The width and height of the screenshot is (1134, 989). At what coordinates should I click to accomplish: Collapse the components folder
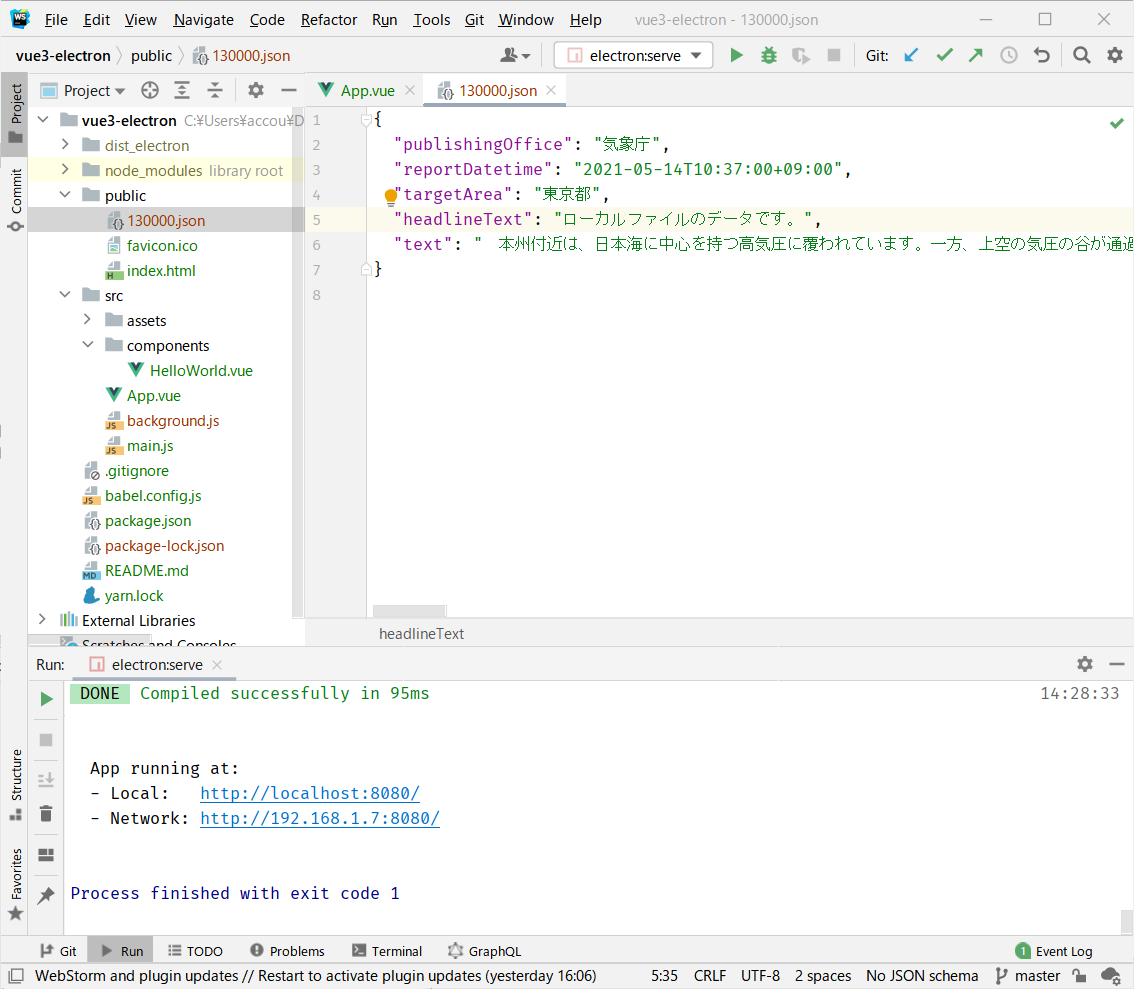[87, 346]
